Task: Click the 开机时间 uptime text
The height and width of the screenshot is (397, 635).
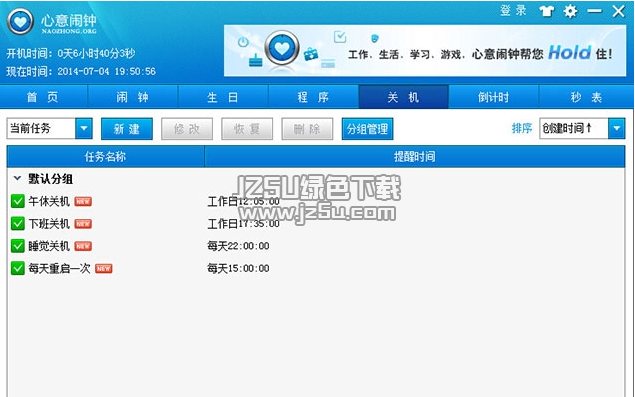Action: tap(71, 53)
